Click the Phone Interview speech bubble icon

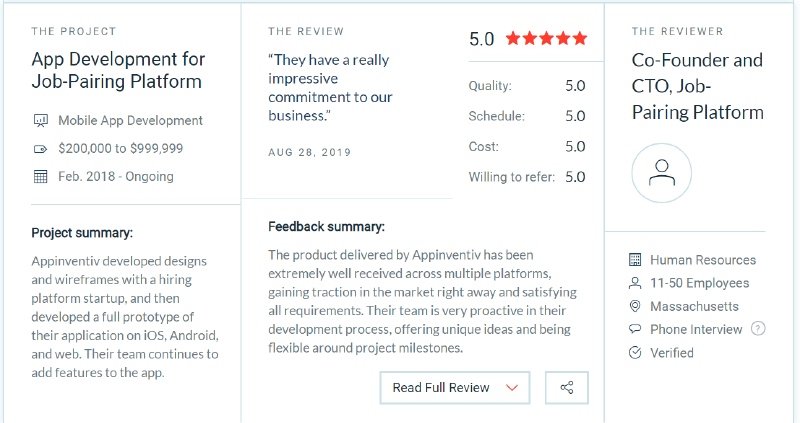point(635,329)
